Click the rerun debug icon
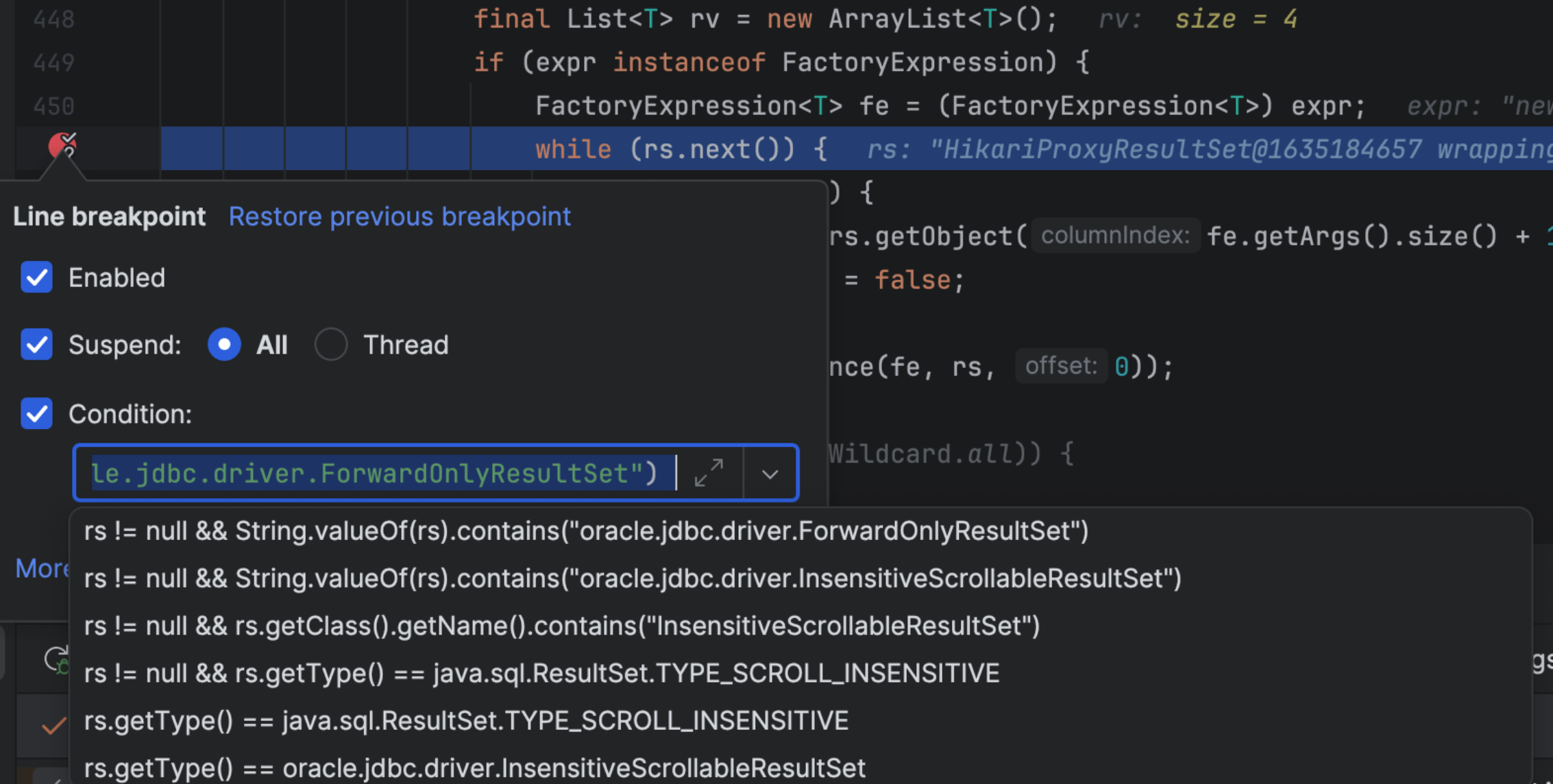Image resolution: width=1553 pixels, height=784 pixels. click(56, 659)
